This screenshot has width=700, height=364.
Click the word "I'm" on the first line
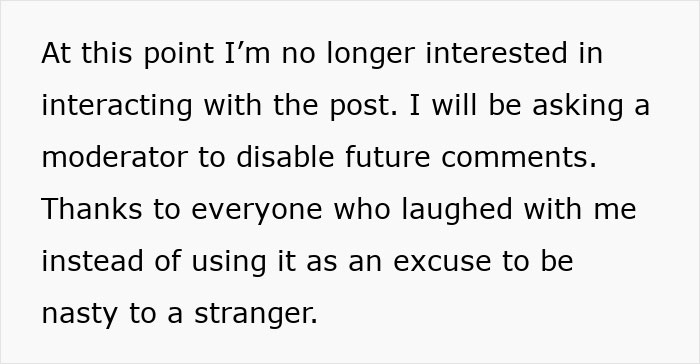(x=247, y=53)
